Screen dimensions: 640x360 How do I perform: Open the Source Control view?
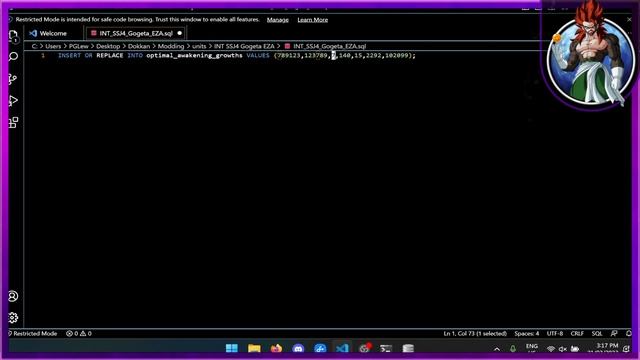[x=13, y=79]
